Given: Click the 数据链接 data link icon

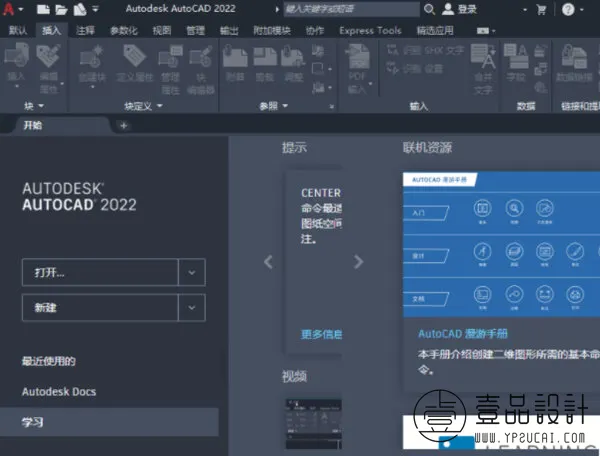Looking at the screenshot, I should [x=574, y=57].
